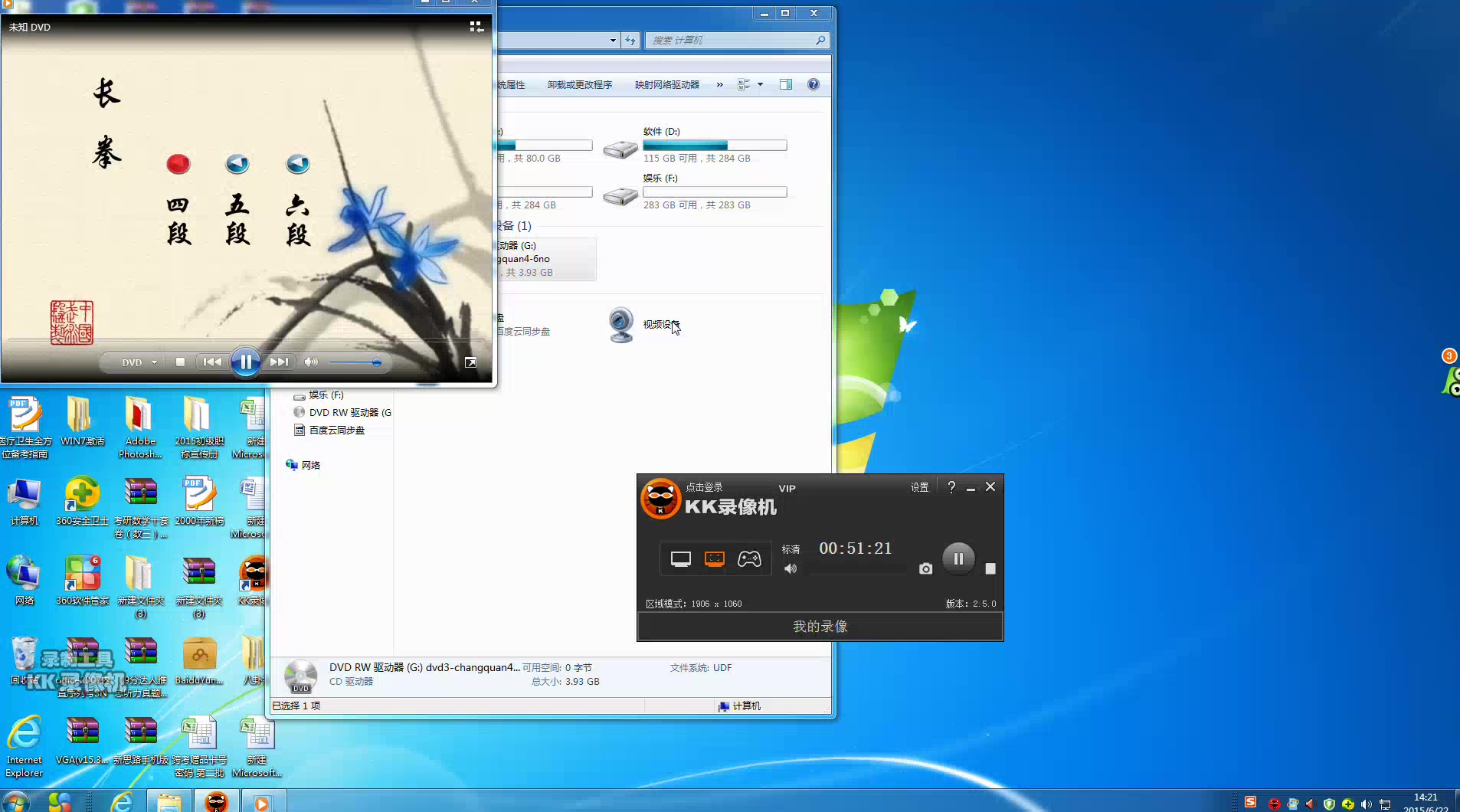Pause the KK录像机 recording
The height and width of the screenshot is (812, 1460).
(x=958, y=558)
